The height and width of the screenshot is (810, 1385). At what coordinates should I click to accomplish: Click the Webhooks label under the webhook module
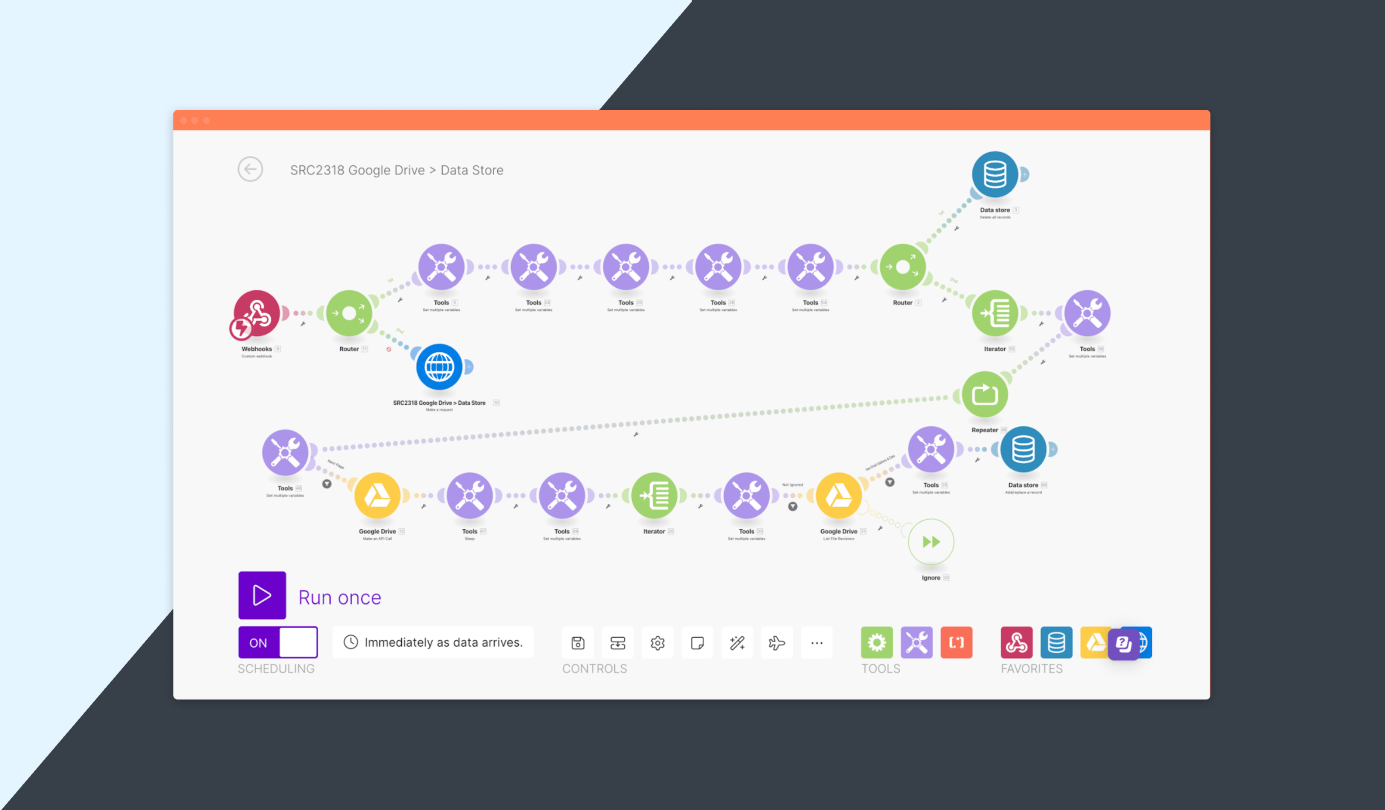coord(257,349)
